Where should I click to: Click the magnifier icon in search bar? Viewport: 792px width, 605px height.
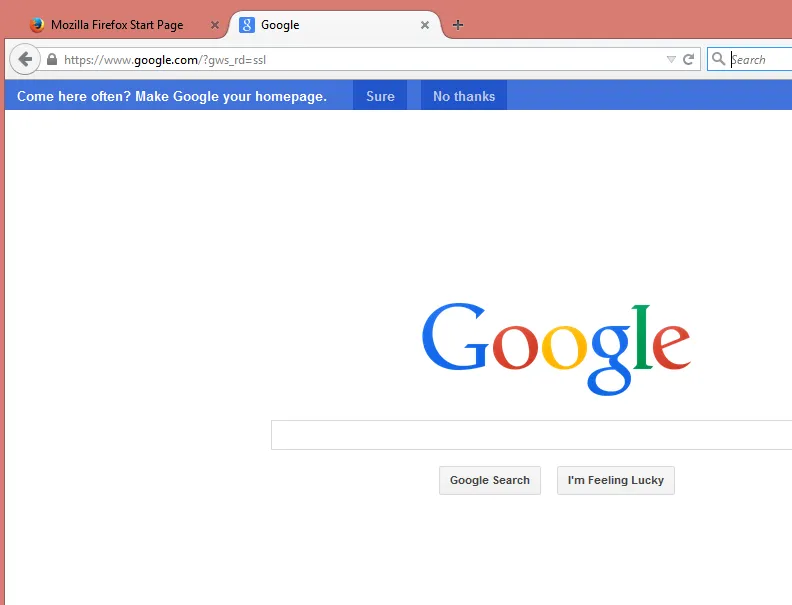(x=718, y=59)
